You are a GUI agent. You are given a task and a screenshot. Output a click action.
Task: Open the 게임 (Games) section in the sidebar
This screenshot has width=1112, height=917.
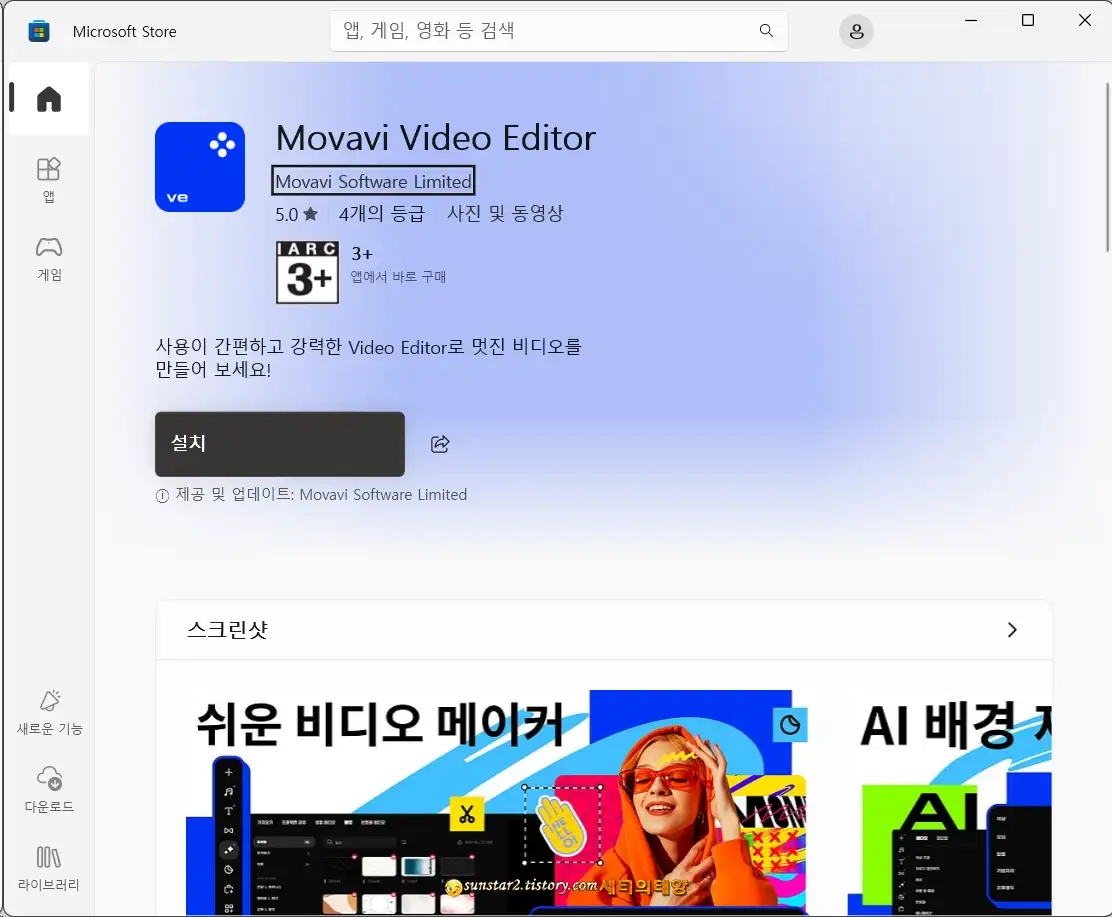47,259
